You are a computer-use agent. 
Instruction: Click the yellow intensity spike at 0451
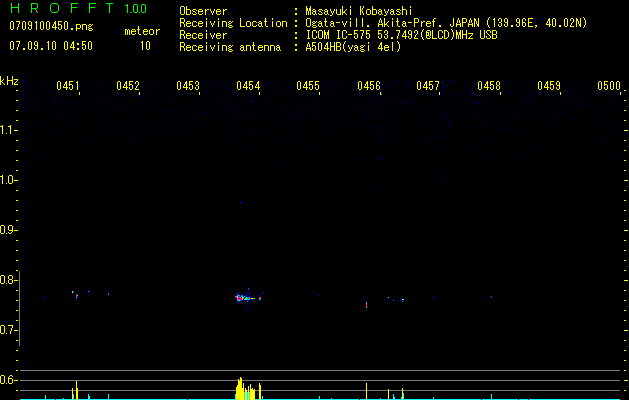click(x=76, y=390)
